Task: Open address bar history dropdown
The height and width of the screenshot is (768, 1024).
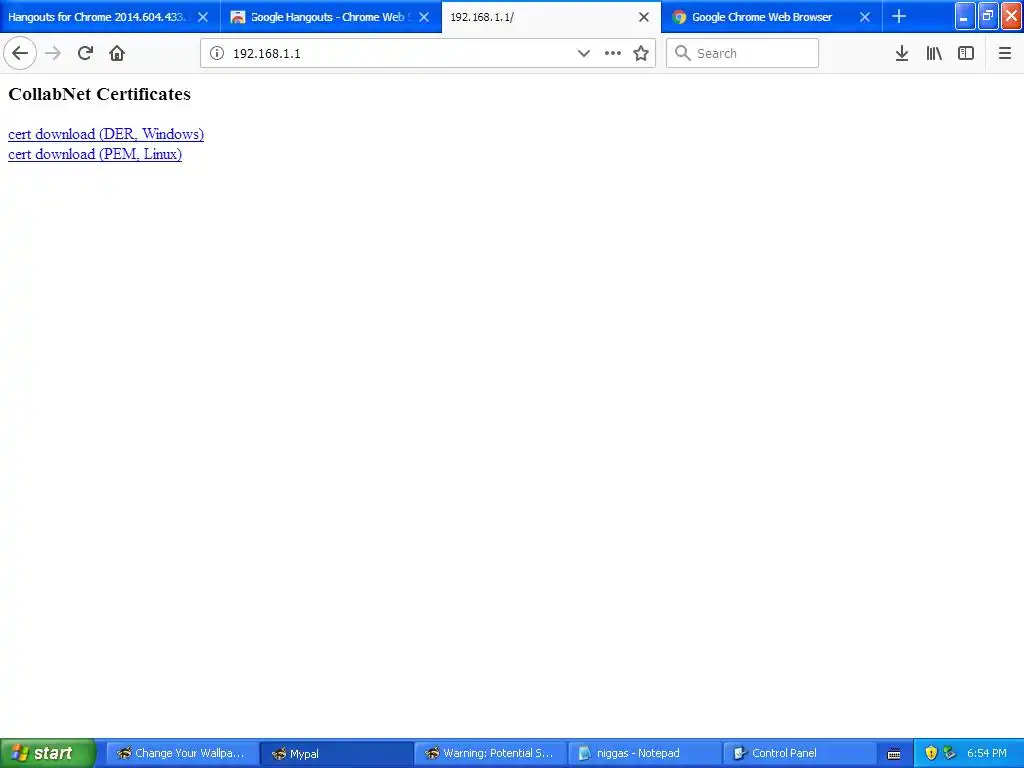Action: coord(583,53)
